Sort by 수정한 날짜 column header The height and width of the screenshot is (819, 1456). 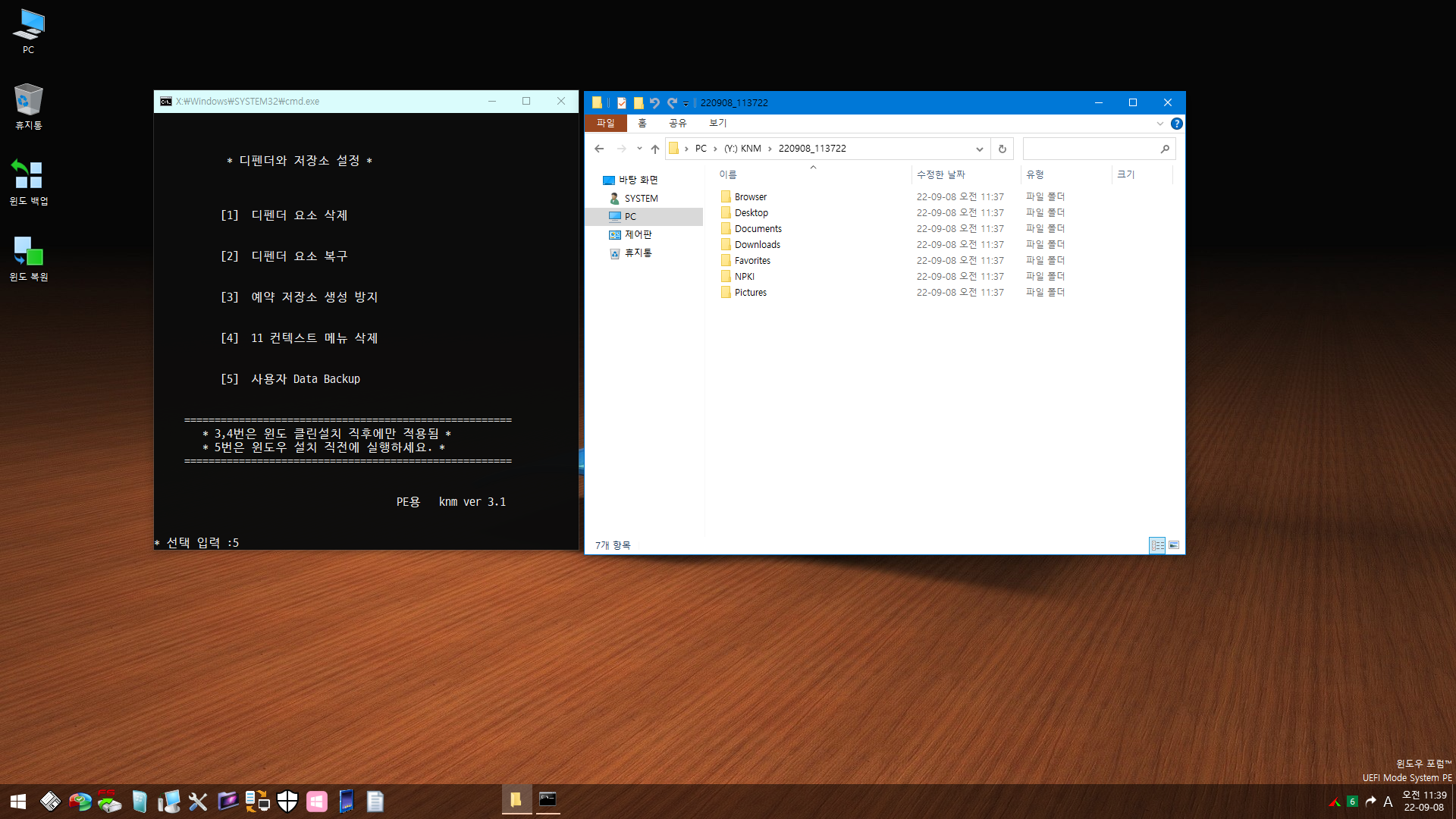click(x=966, y=174)
